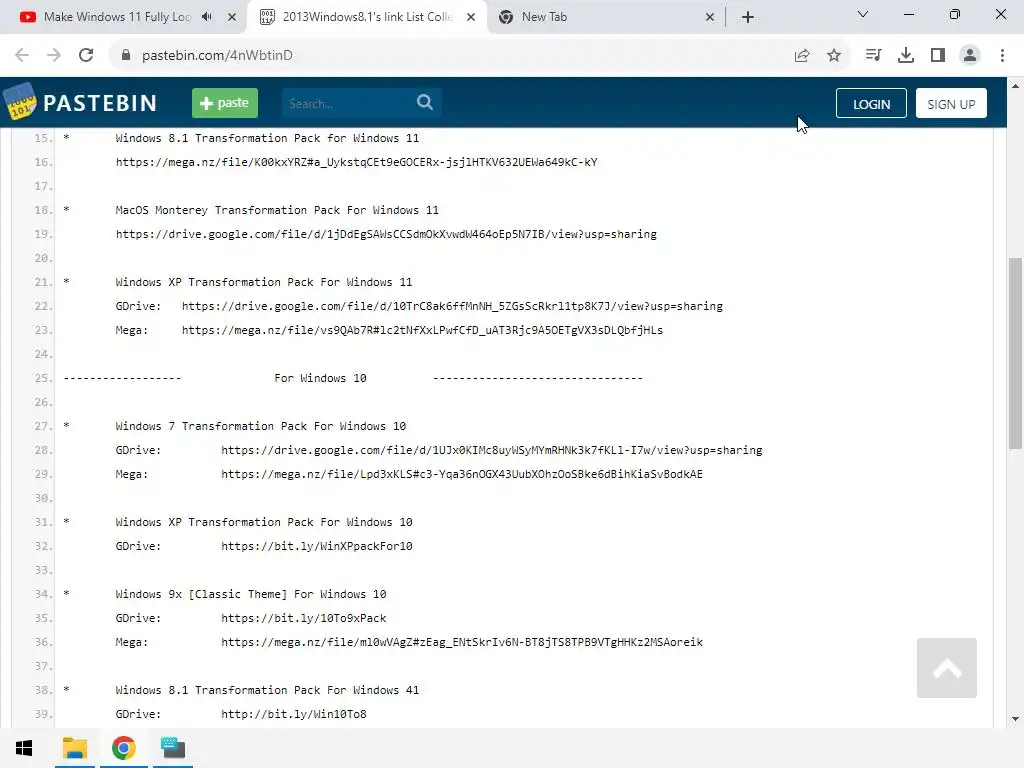
Task: Click the SIGN UP button
Action: [x=951, y=103]
